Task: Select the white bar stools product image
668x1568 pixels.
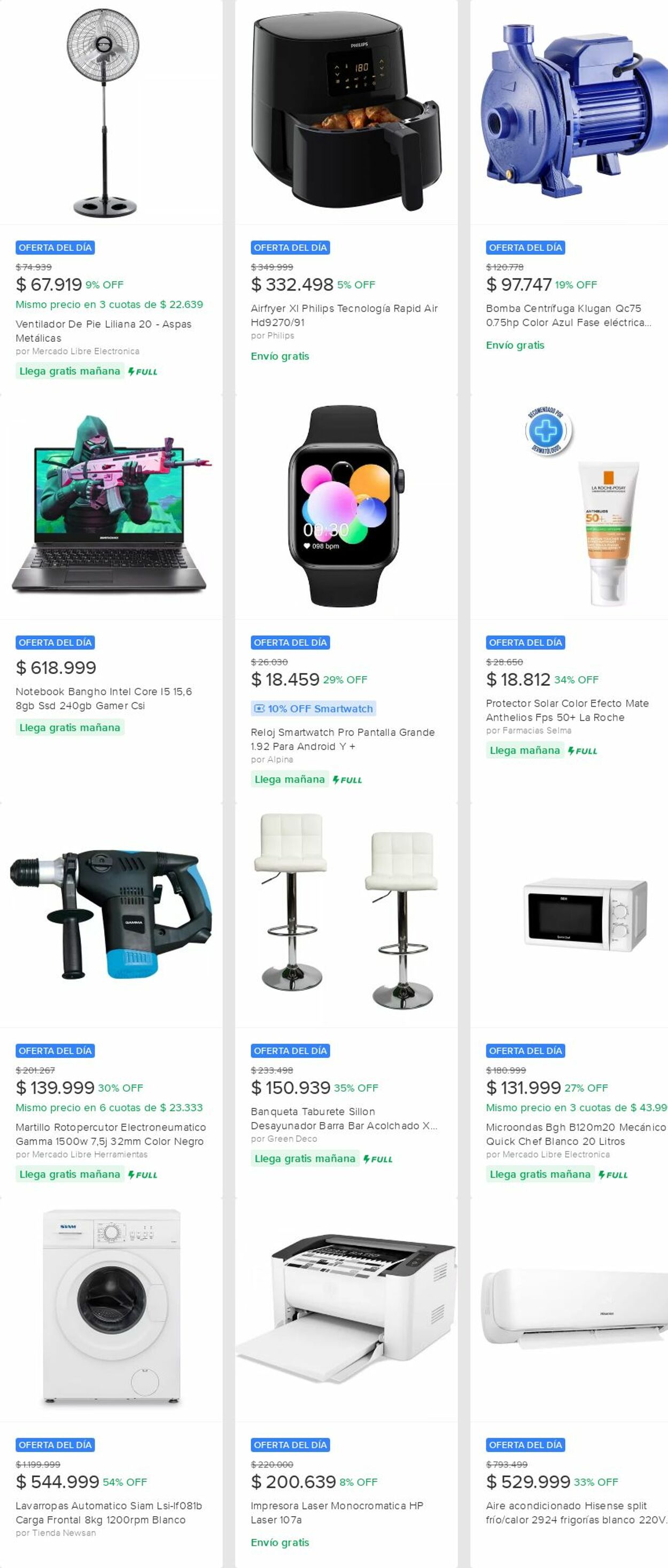Action: pyautogui.click(x=346, y=911)
